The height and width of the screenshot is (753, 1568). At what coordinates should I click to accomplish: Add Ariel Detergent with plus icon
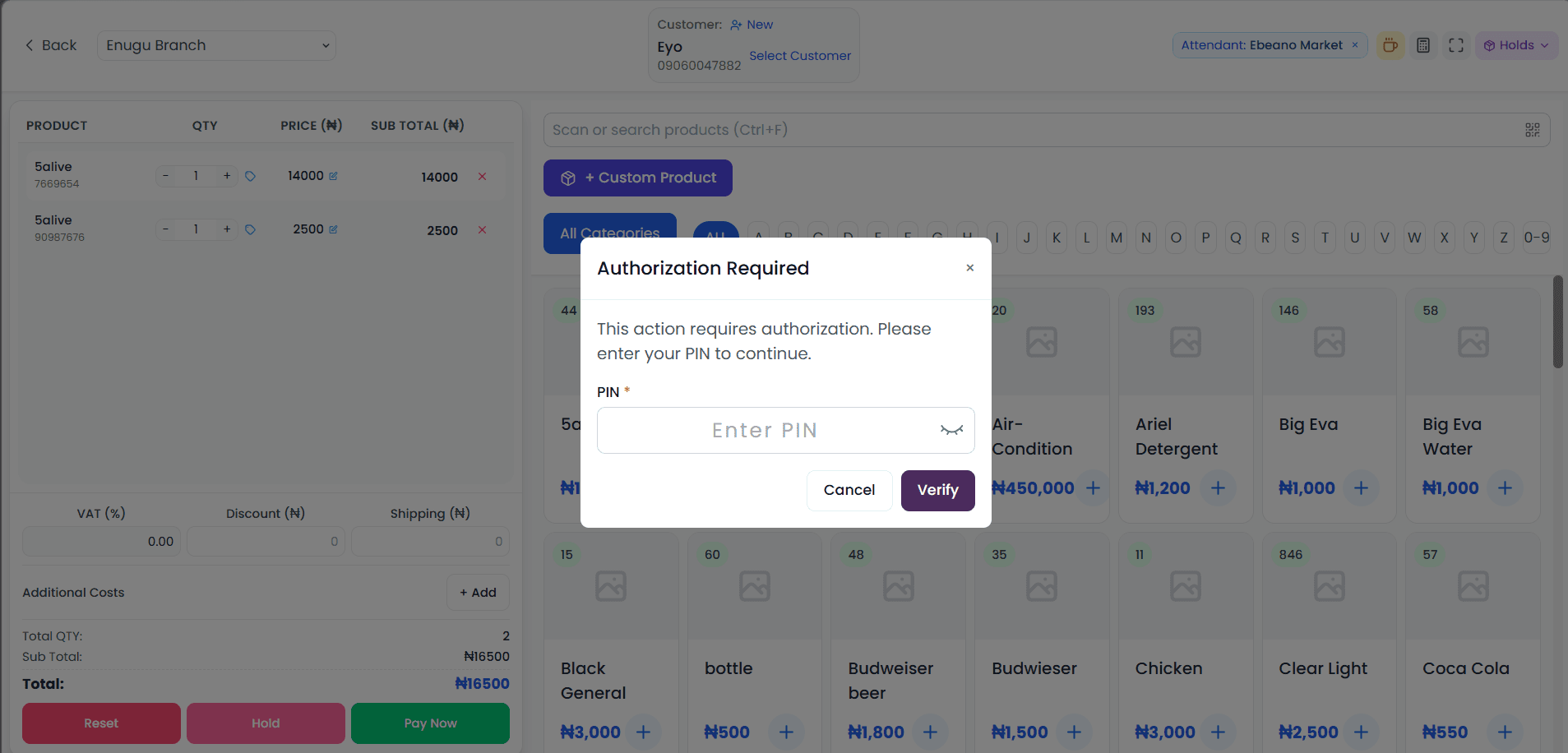click(x=1218, y=488)
